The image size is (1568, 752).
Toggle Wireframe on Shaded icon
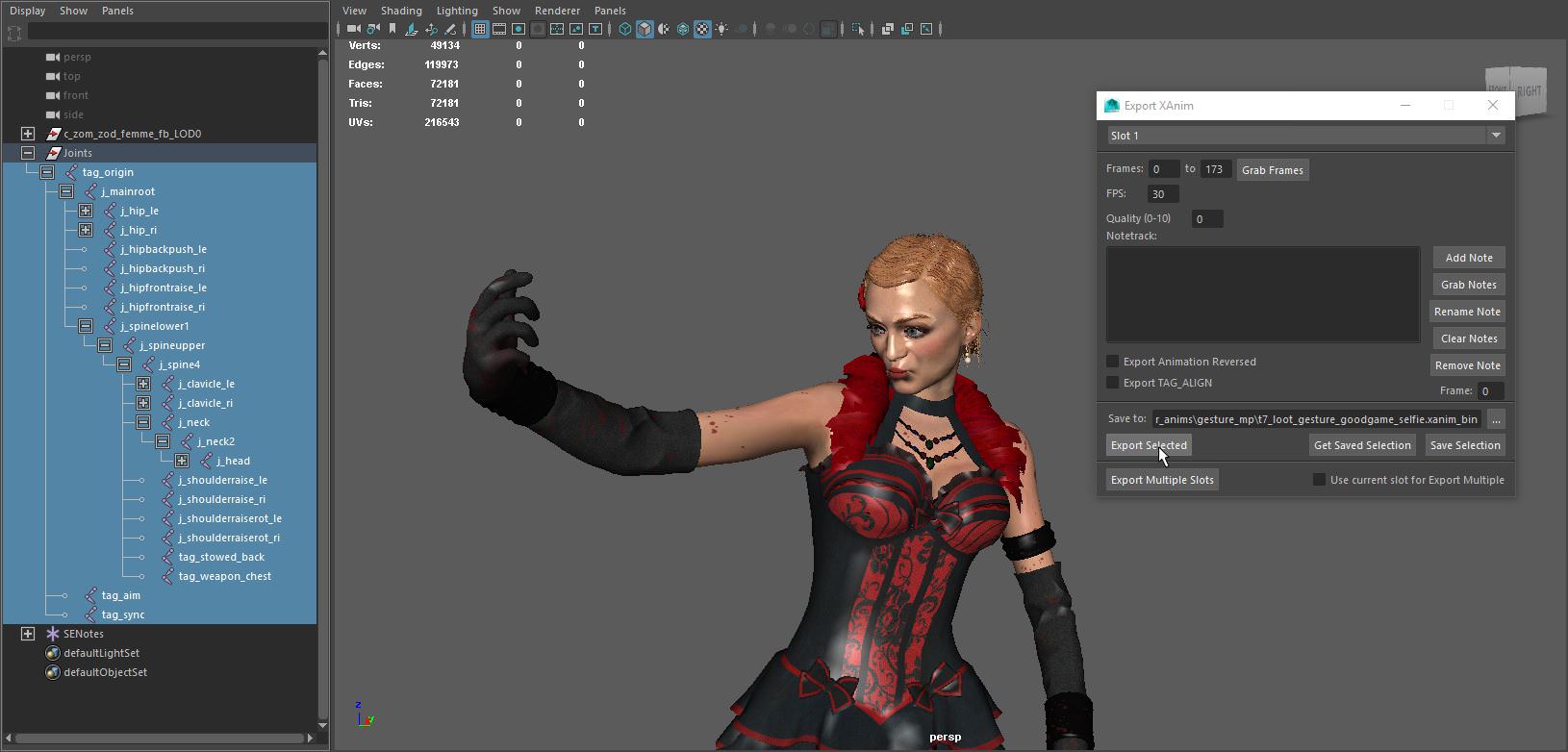[682, 29]
